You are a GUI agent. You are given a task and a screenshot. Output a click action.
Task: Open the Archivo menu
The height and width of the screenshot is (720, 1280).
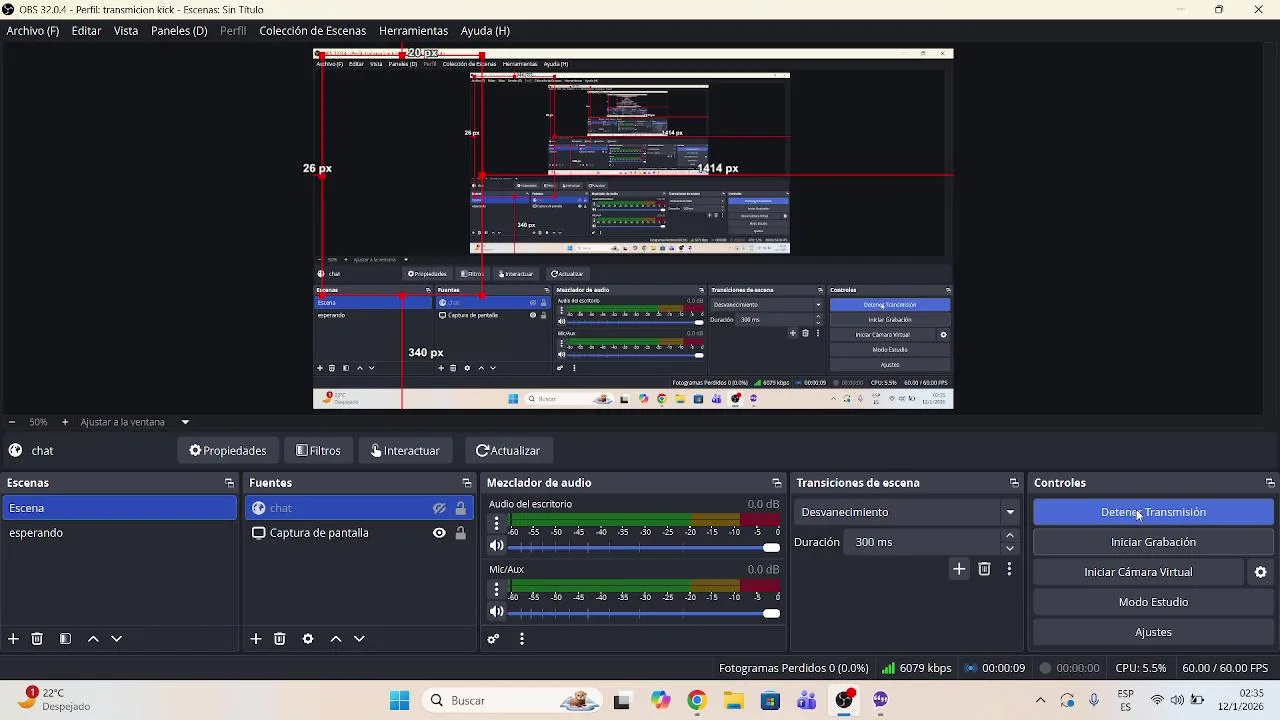pyautogui.click(x=33, y=31)
